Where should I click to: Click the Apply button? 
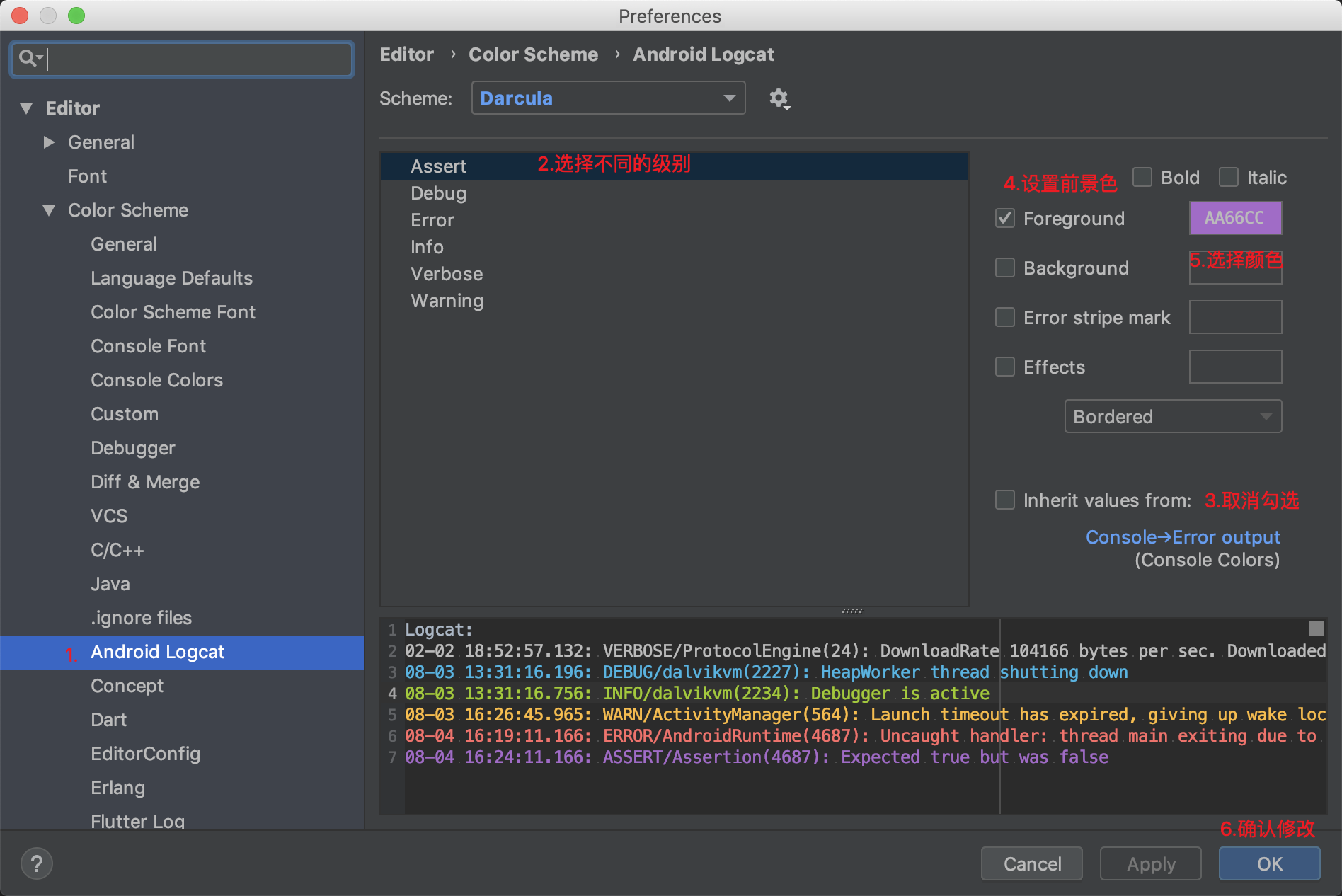pos(1151,863)
